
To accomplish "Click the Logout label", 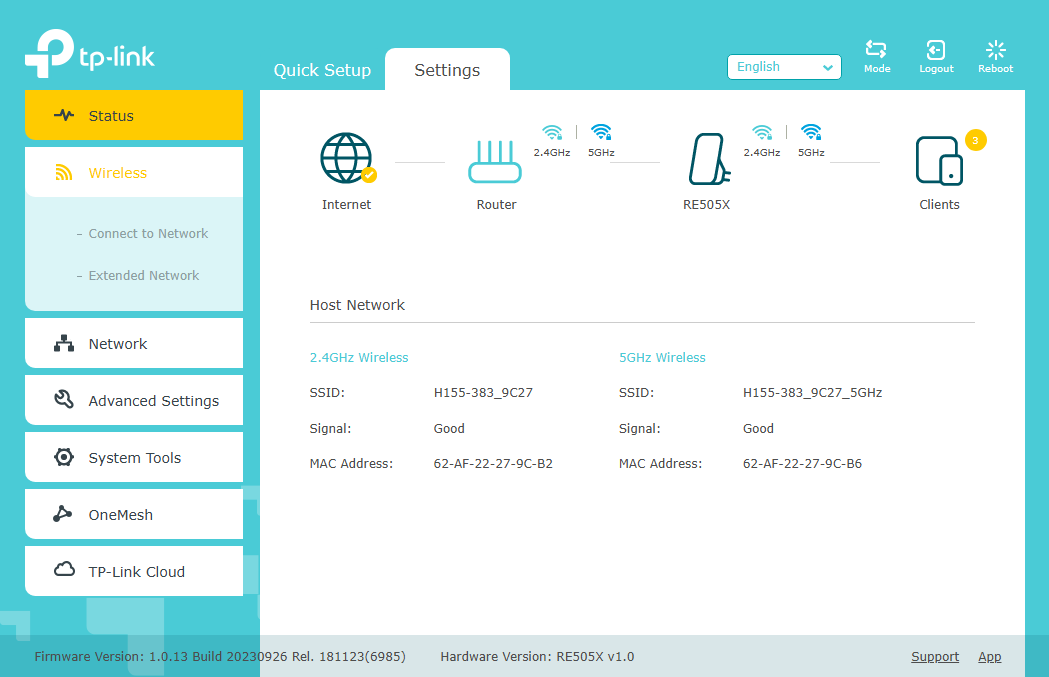I will click(x=936, y=69).
